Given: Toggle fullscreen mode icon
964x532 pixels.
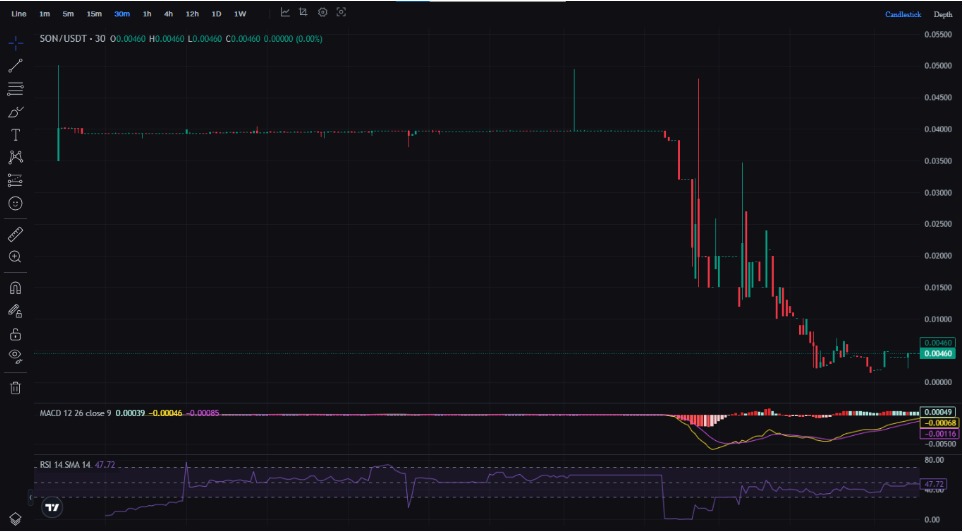Looking at the screenshot, I should tap(341, 12).
